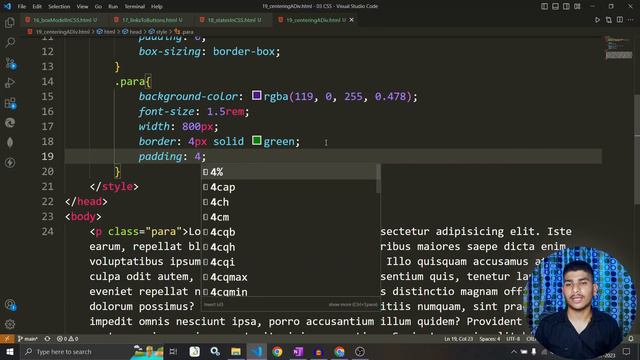640x360 pixels.
Task: Open OneNote from taskbar
Action: click(298, 351)
